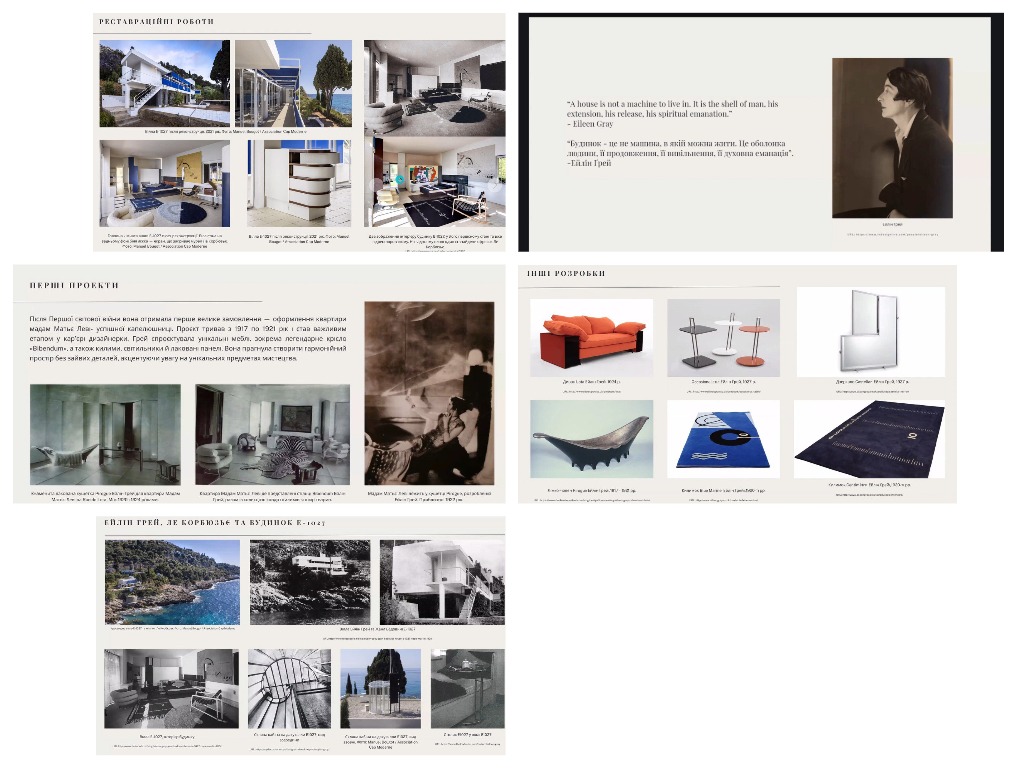Viewport: 1024px width, 768px height.
Task: Select the rooftop glass pavilion sea photo
Action: point(380,688)
